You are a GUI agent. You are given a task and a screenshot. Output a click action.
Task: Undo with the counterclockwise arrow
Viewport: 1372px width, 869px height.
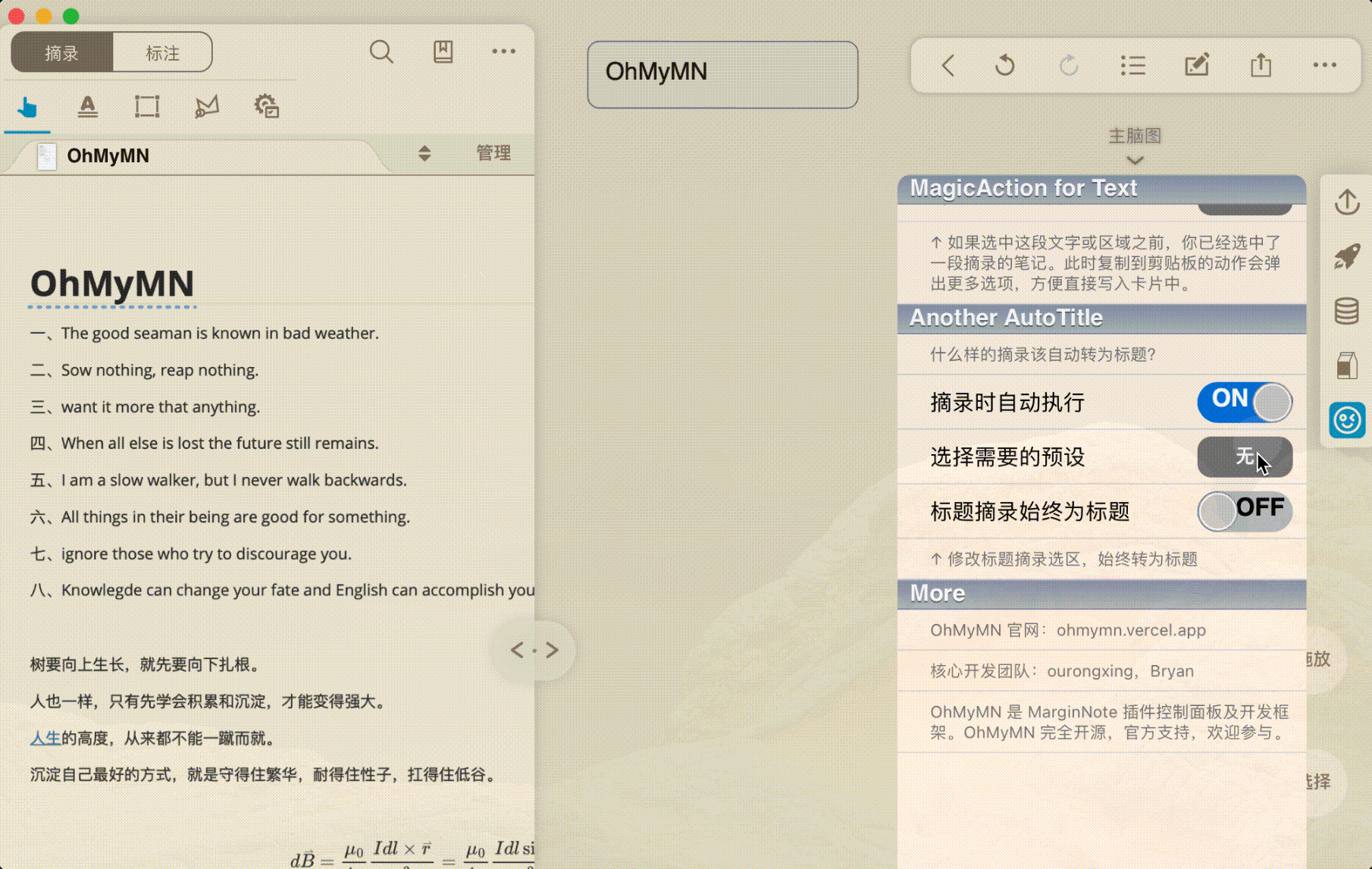pos(1005,65)
